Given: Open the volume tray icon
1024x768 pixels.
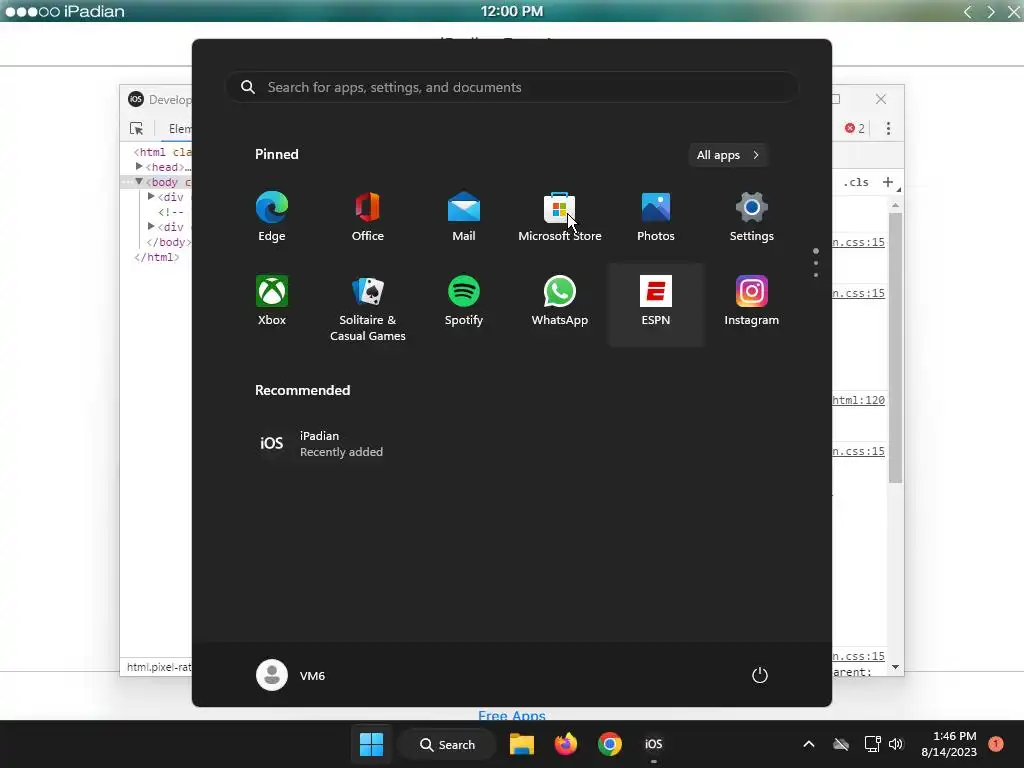Looking at the screenshot, I should pyautogui.click(x=896, y=744).
